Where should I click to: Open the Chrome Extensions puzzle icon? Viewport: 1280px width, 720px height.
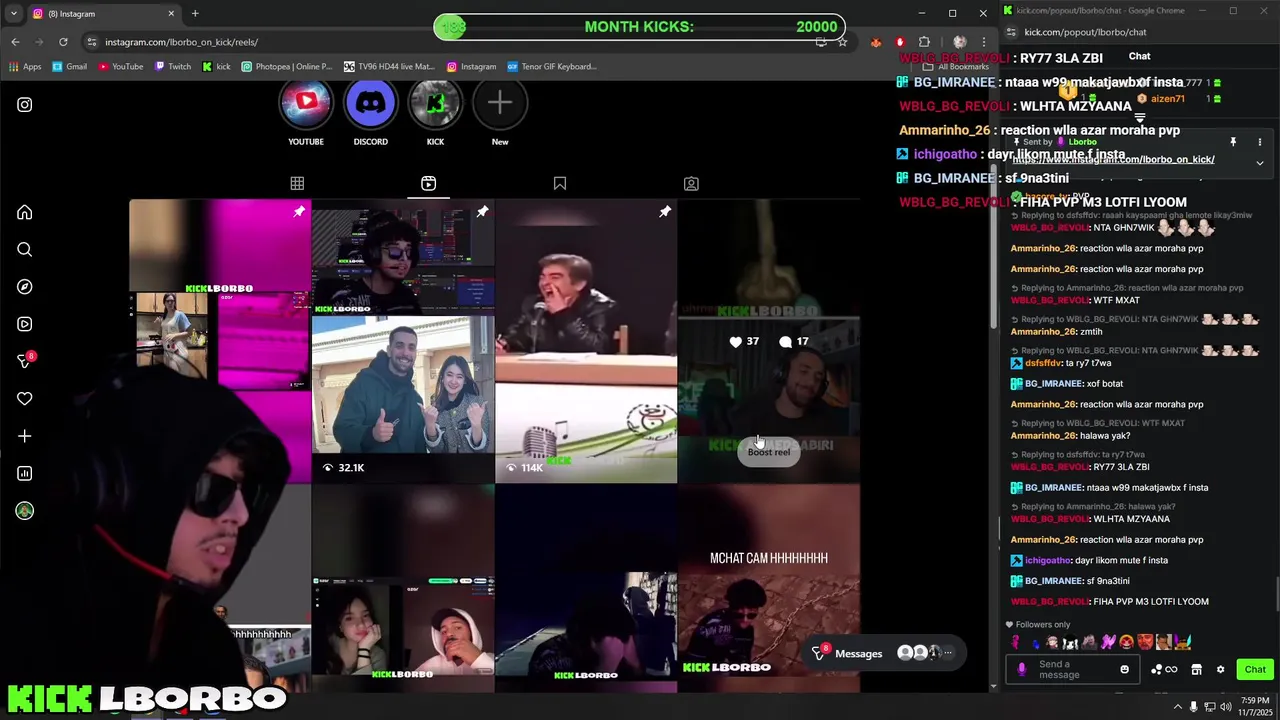tap(924, 42)
